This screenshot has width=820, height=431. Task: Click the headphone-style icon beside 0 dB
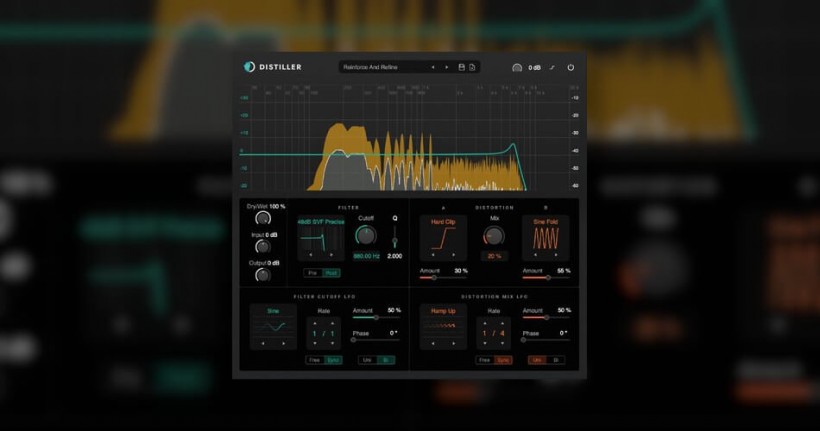pyautogui.click(x=517, y=67)
